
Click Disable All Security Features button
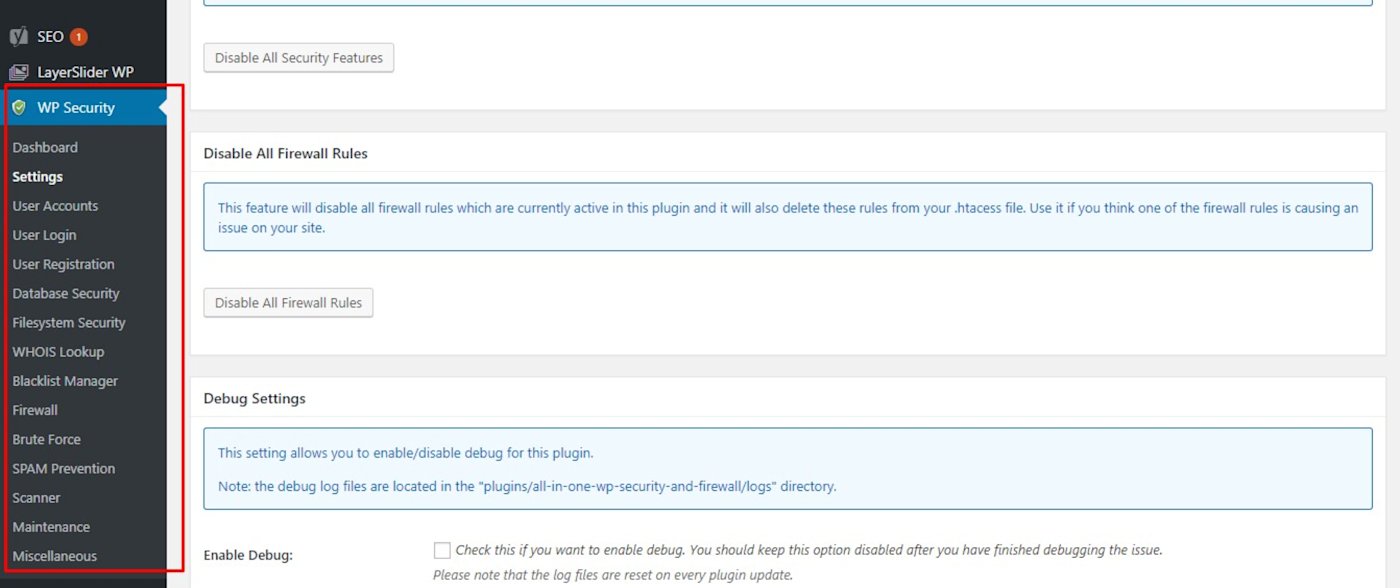tap(299, 58)
